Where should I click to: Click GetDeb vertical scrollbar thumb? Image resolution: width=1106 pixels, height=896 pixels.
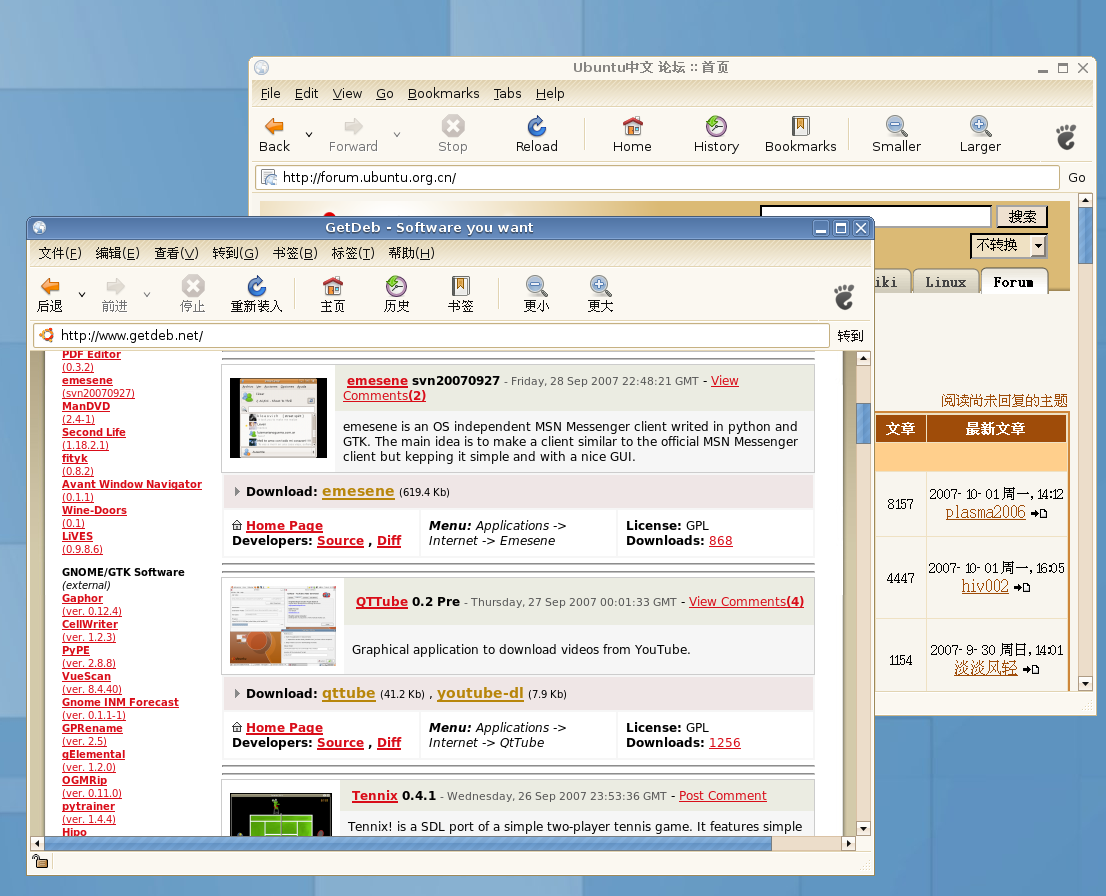[x=863, y=423]
